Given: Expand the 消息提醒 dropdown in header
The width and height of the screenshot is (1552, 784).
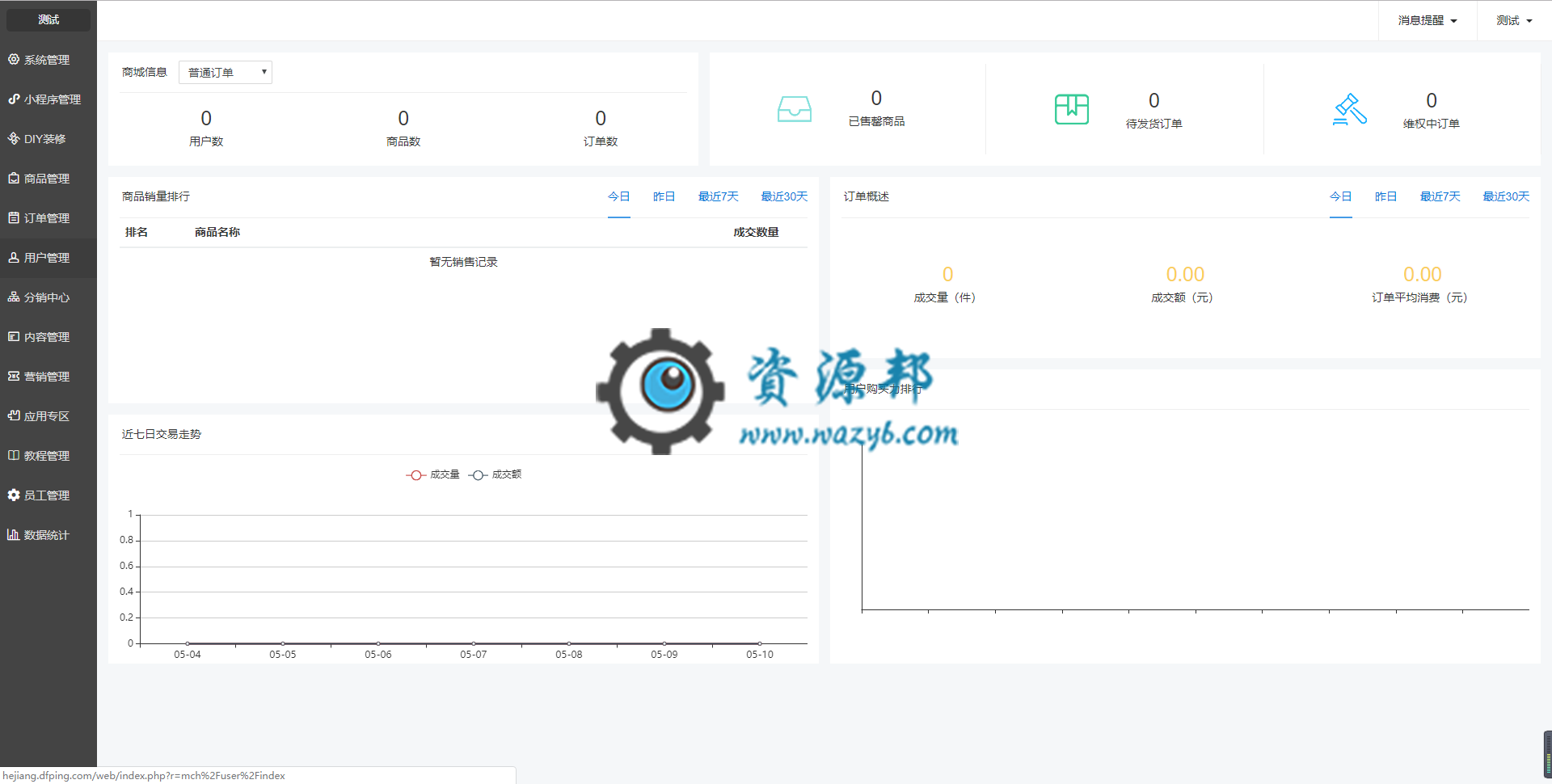Looking at the screenshot, I should point(1428,20).
